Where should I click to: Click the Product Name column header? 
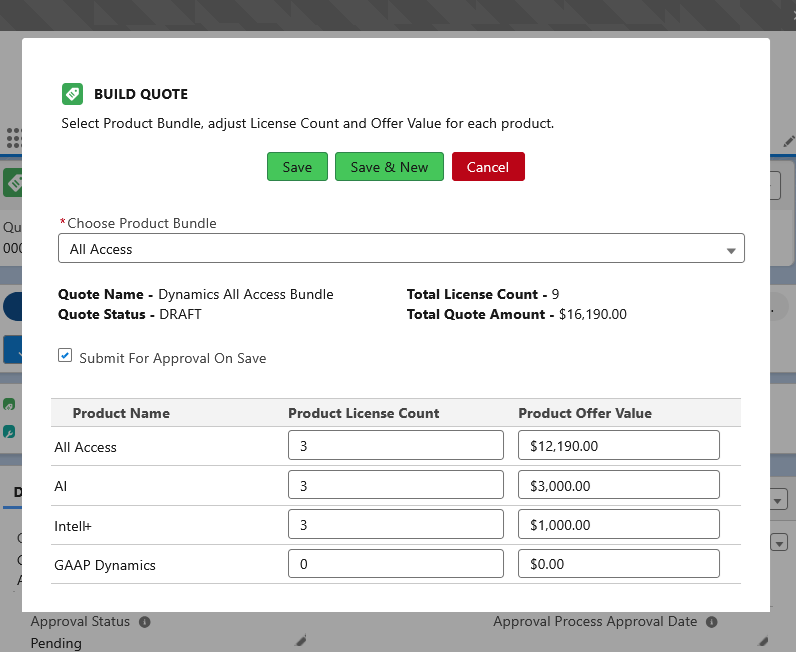pos(121,413)
